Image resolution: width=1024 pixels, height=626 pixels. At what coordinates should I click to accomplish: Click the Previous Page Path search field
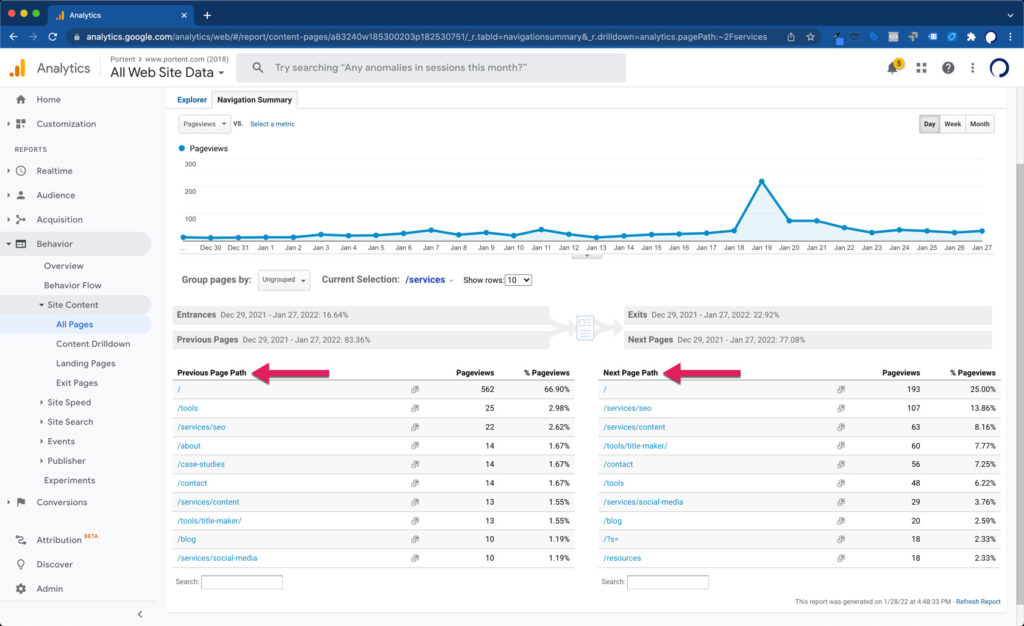pos(242,582)
